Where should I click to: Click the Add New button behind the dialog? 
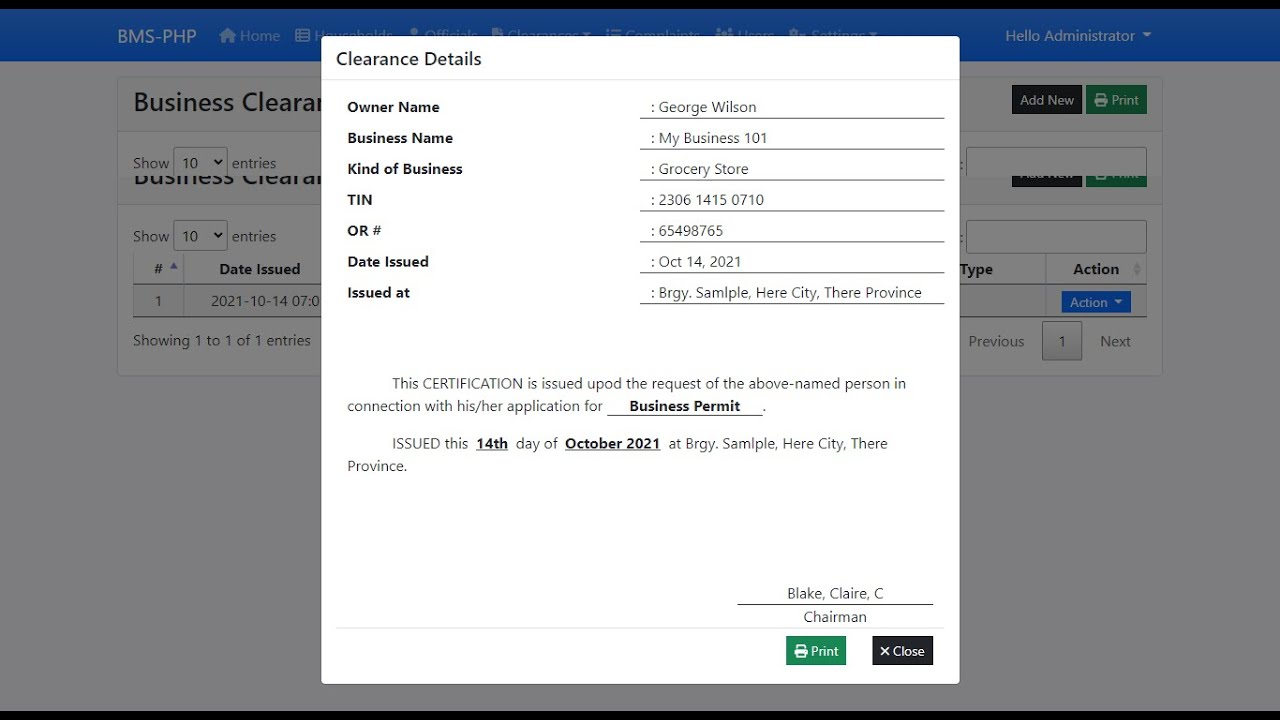(x=1047, y=100)
